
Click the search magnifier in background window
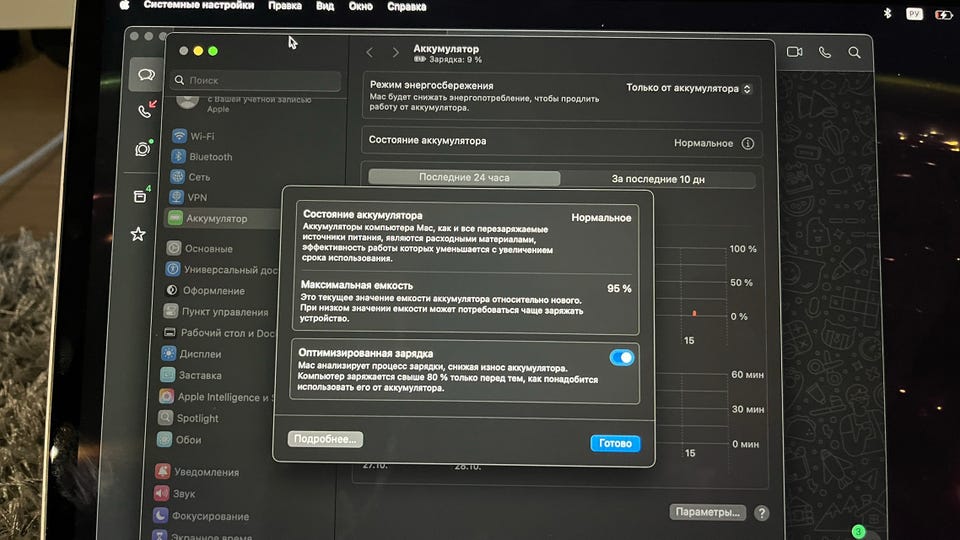point(854,53)
